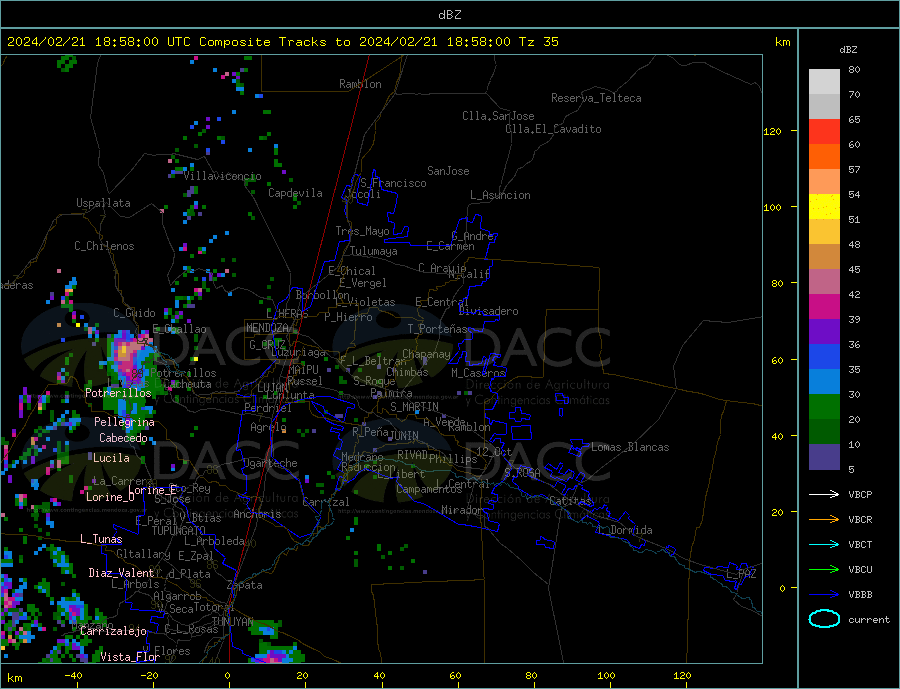The width and height of the screenshot is (900, 689).
Task: Click the magenta 39 dBZ legend swatch
Action: (x=824, y=306)
